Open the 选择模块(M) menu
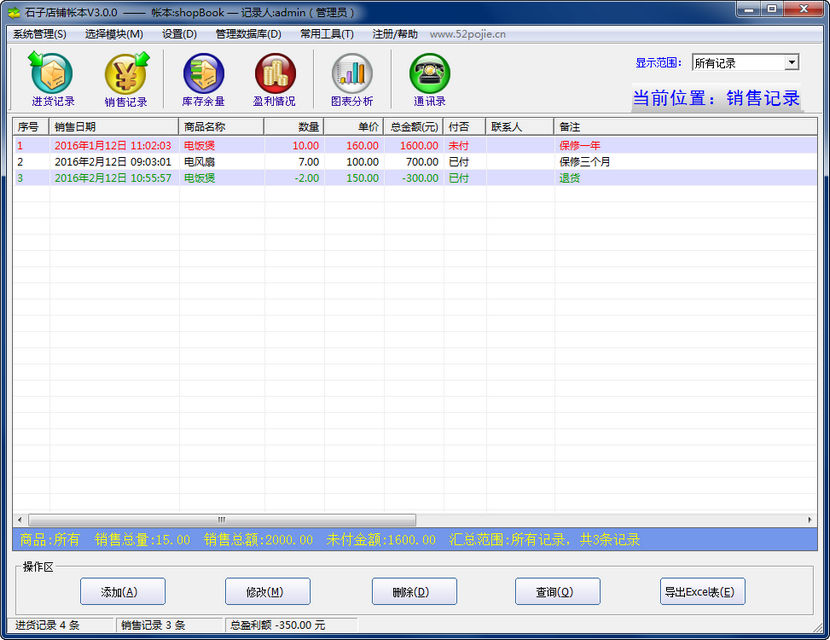830x640 pixels. pos(114,34)
